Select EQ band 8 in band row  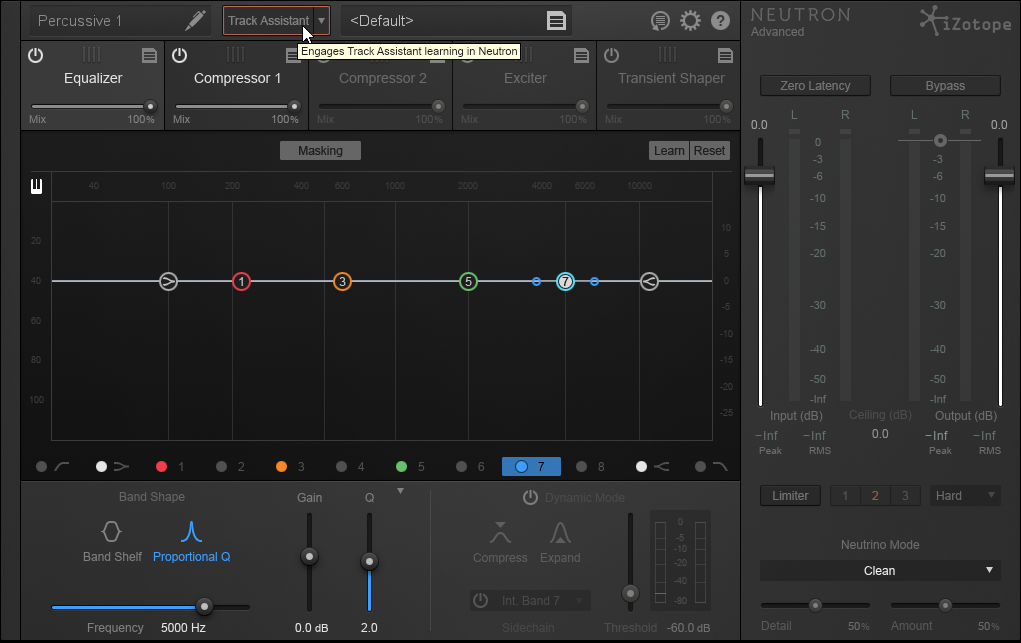590,466
